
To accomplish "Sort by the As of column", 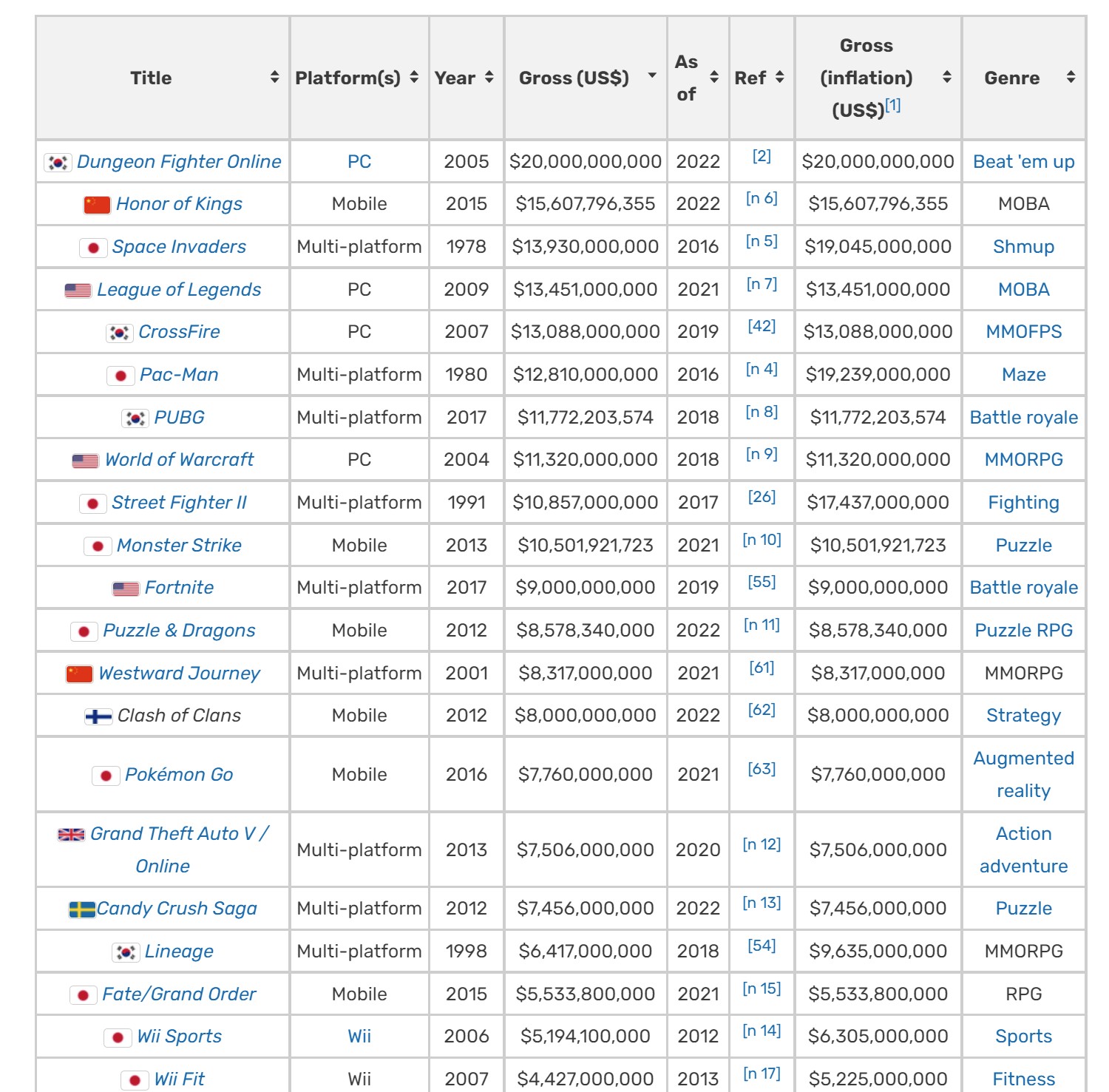I will click(x=713, y=78).
